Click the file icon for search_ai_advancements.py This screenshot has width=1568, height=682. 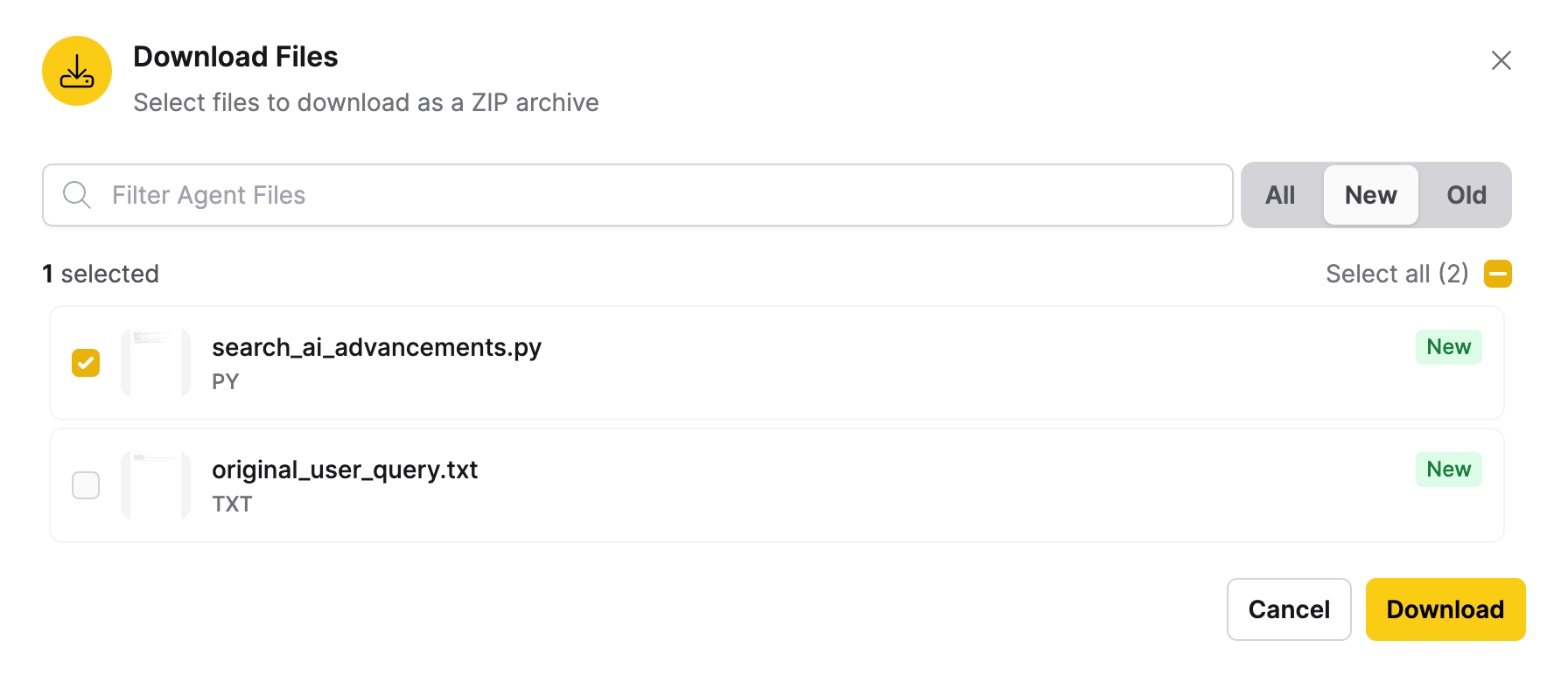pyautogui.click(x=155, y=363)
